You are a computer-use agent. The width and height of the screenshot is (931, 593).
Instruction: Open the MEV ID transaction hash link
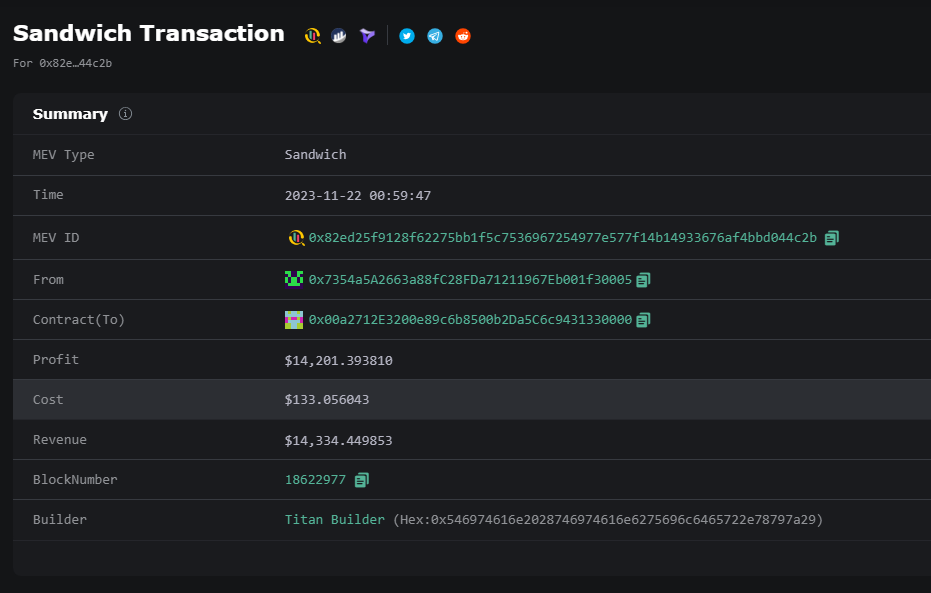click(562, 238)
